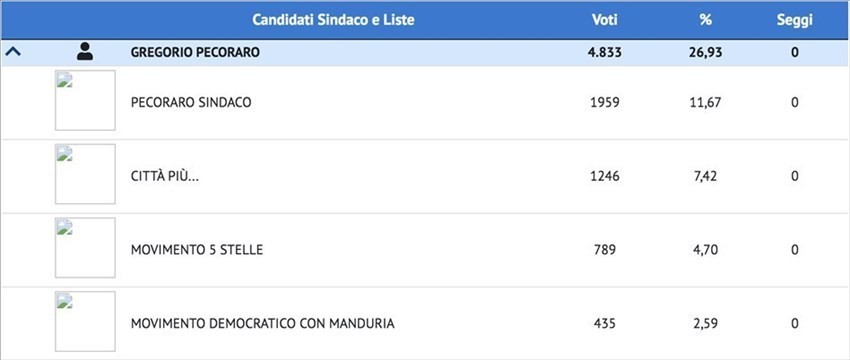Image resolution: width=850 pixels, height=360 pixels.
Task: Select the MOVIMENTO 5 STELLE list name
Action: (197, 250)
